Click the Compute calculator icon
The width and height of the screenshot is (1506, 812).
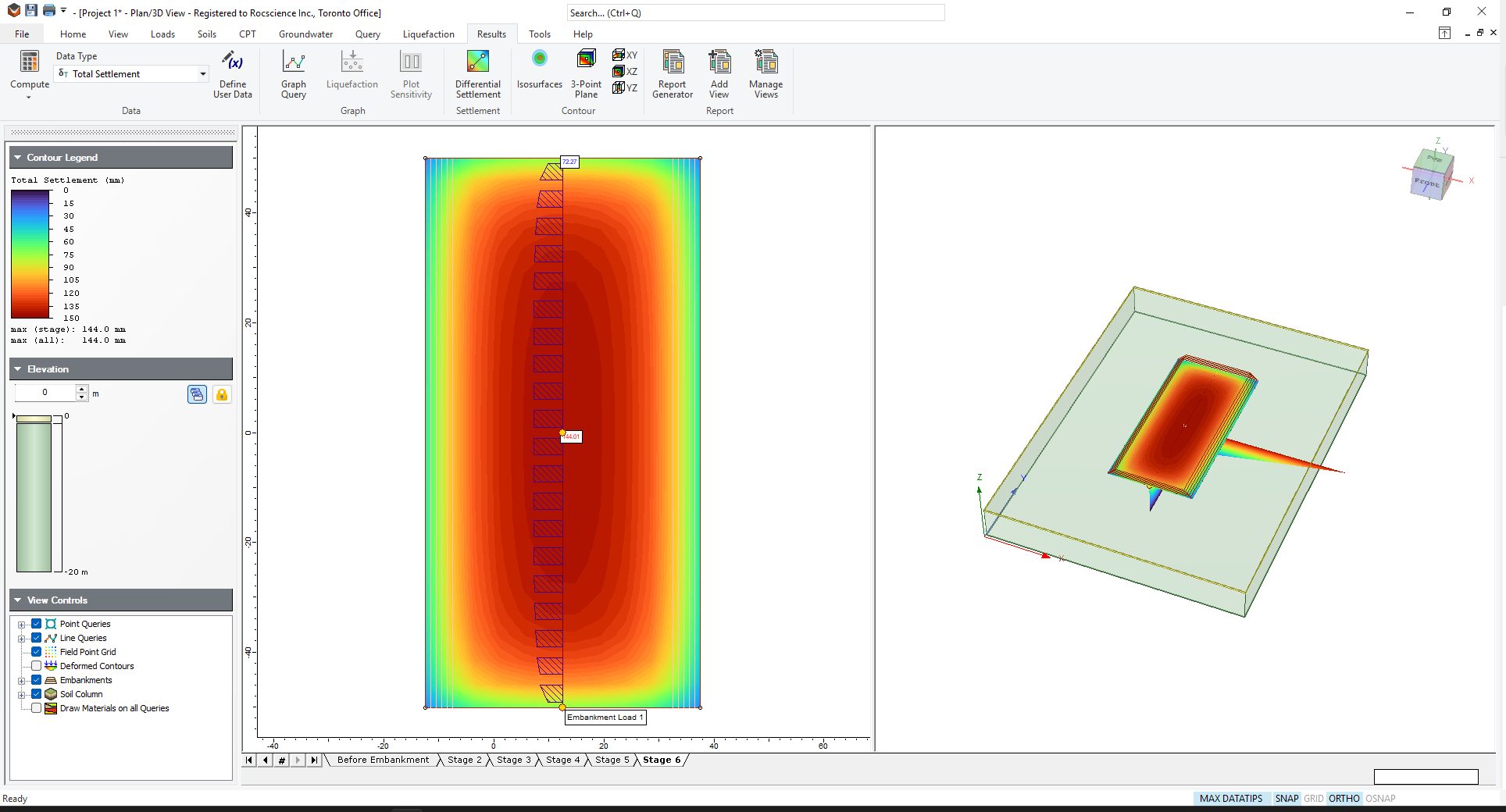click(x=30, y=62)
